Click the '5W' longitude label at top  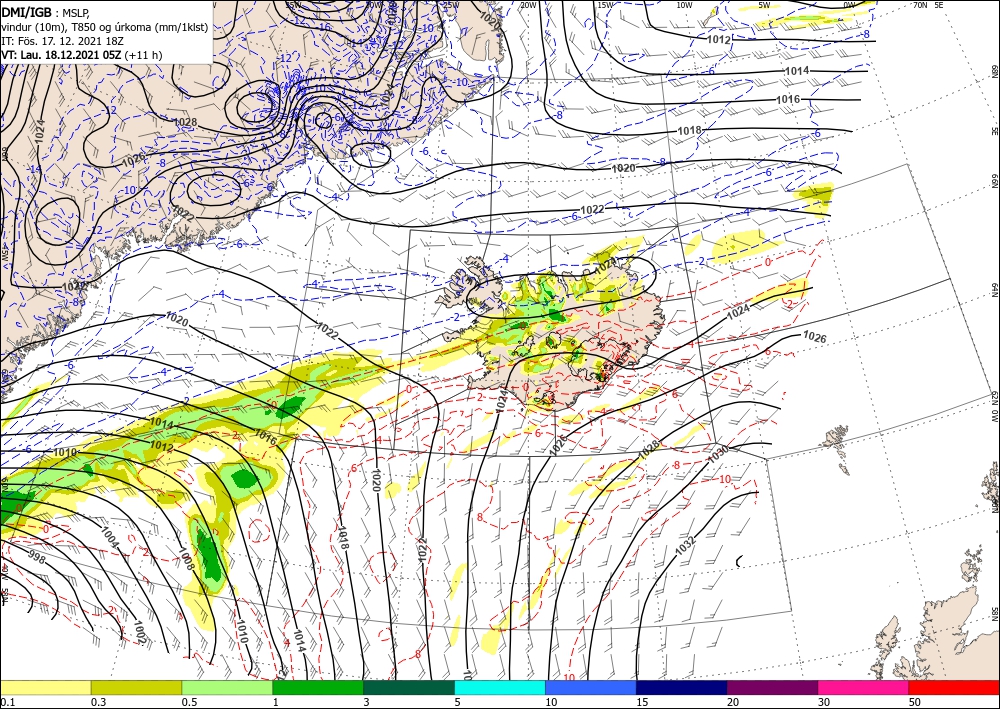(764, 5)
